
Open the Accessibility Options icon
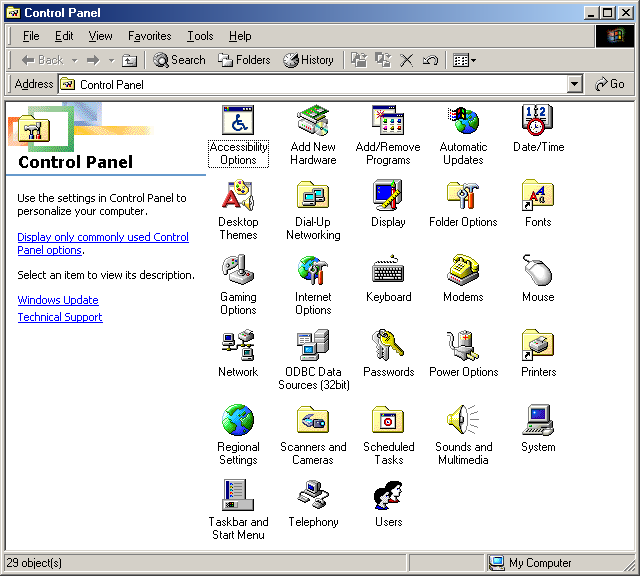(x=238, y=122)
